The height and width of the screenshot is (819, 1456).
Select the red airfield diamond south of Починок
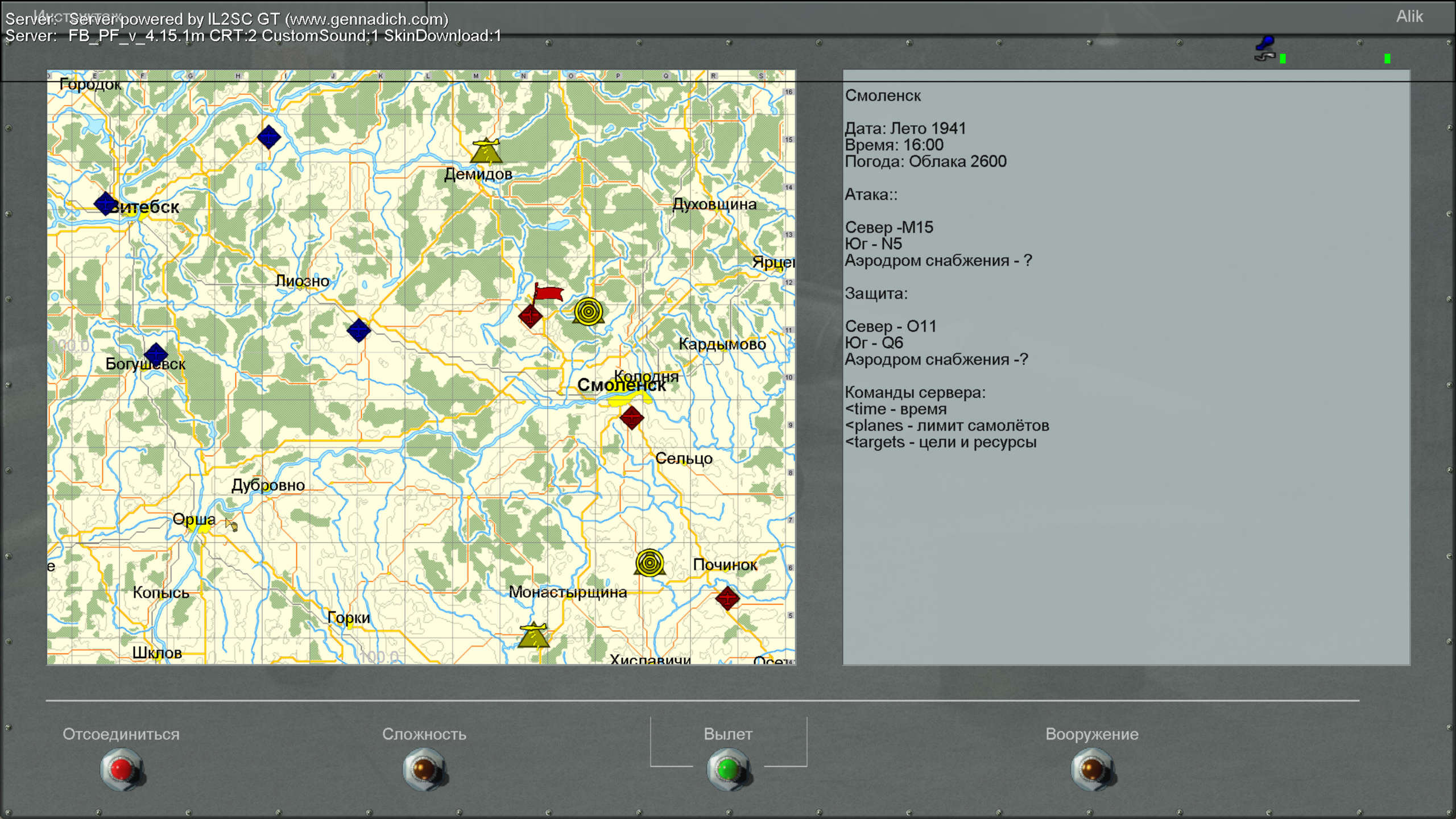(x=727, y=598)
